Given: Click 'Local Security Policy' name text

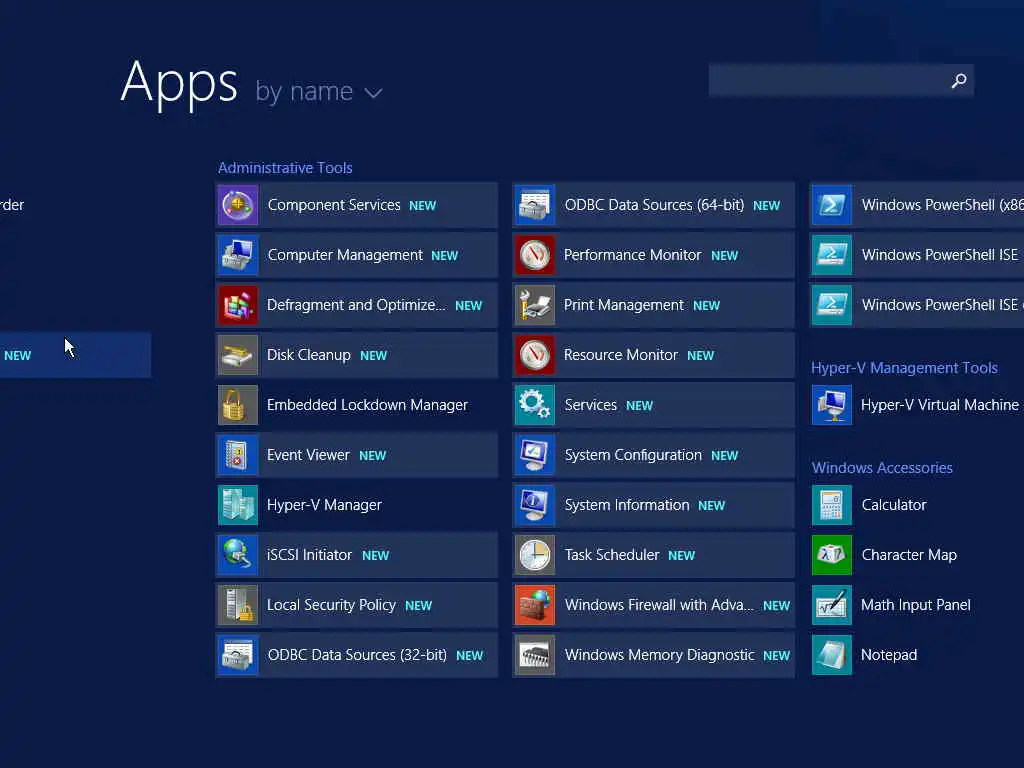Looking at the screenshot, I should point(331,605).
